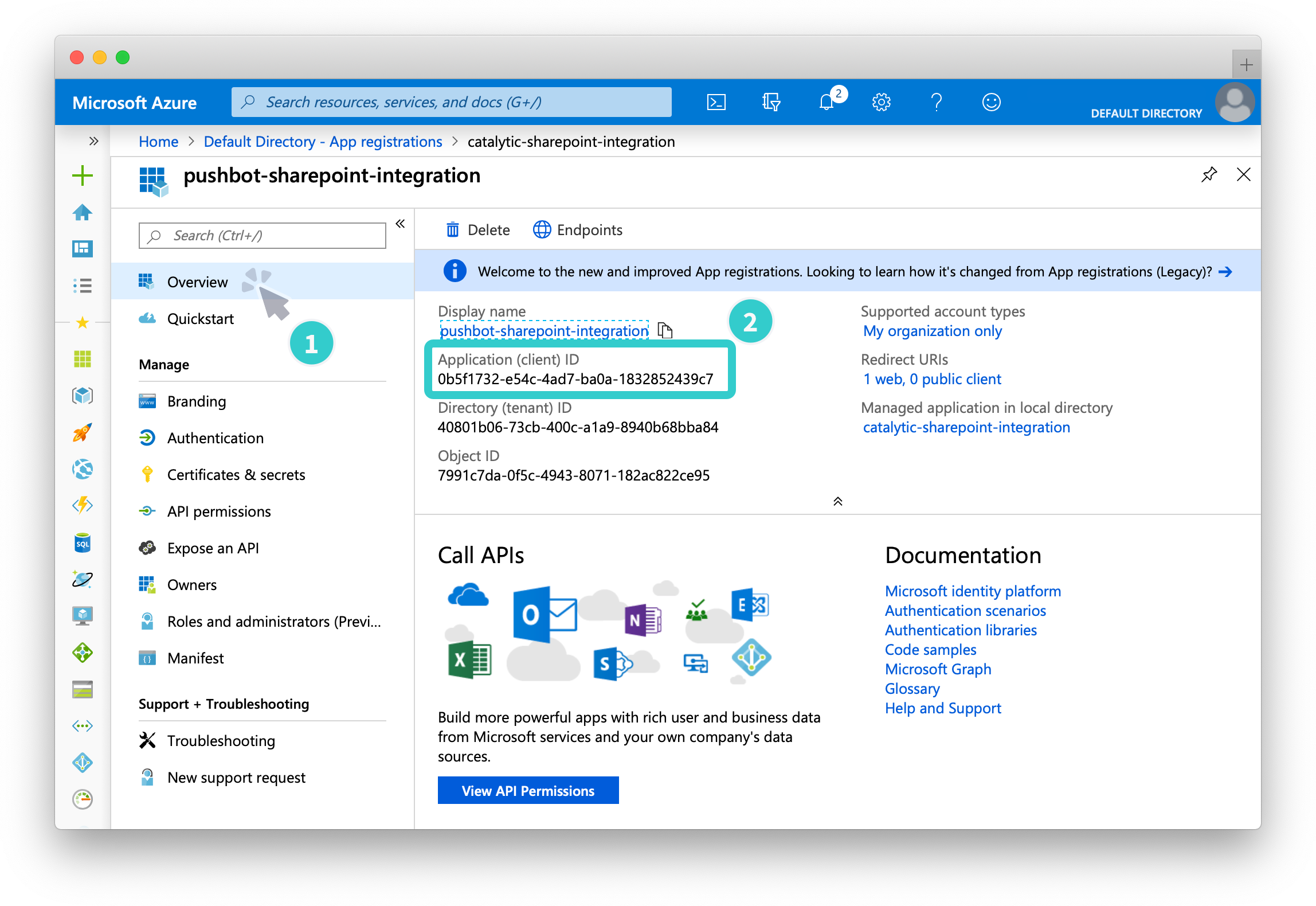The image size is (1316, 906).
Task: Copy the display name to clipboard
Action: (x=665, y=330)
